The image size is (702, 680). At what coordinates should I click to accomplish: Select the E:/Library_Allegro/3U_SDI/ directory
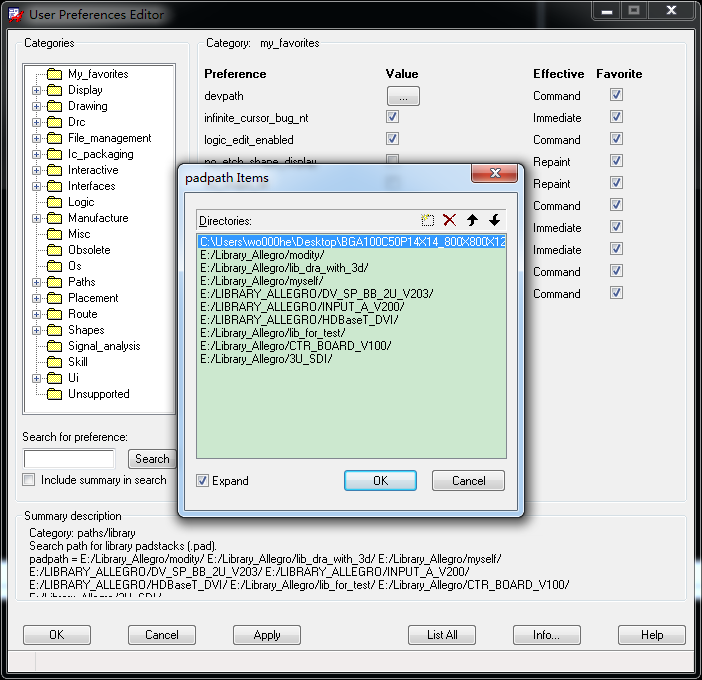(x=351, y=359)
